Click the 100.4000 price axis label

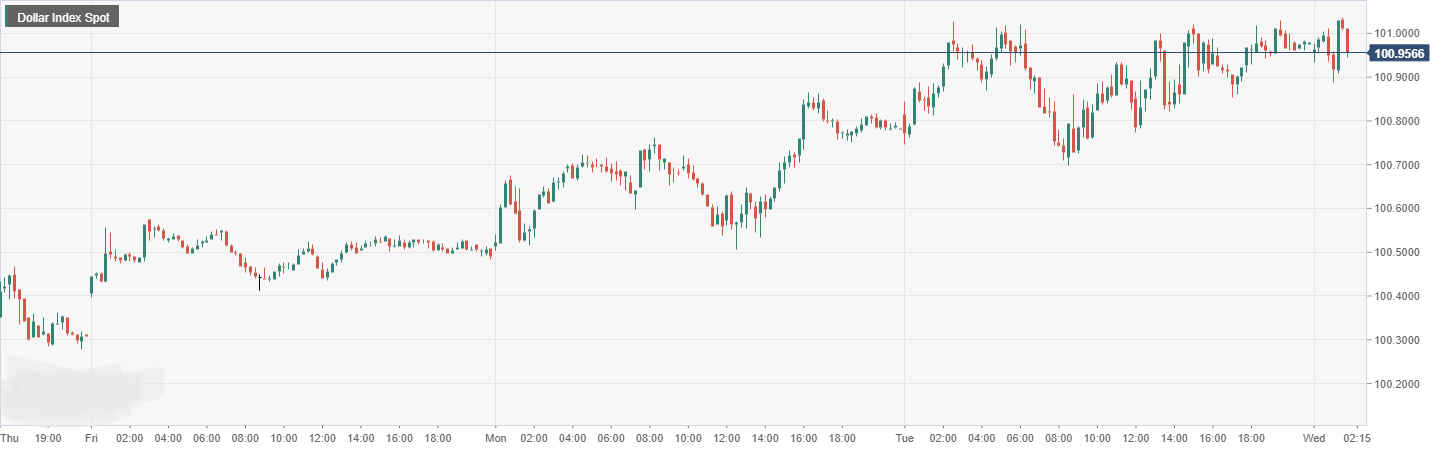click(1398, 297)
